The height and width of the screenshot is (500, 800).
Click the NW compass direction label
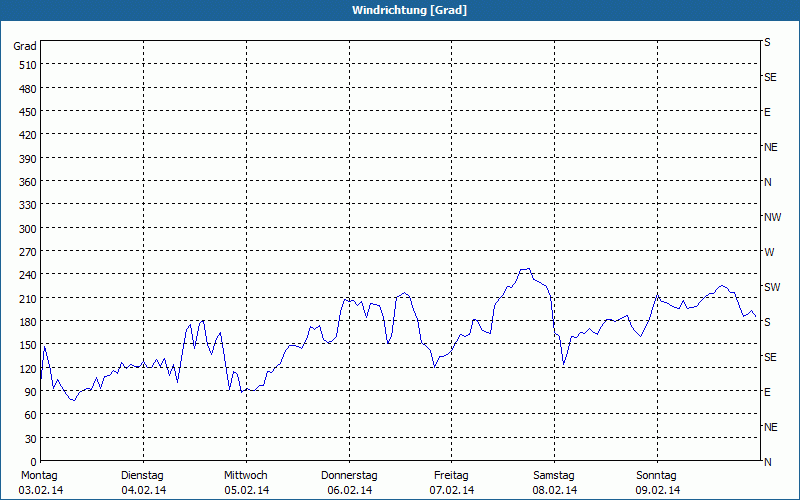772,217
